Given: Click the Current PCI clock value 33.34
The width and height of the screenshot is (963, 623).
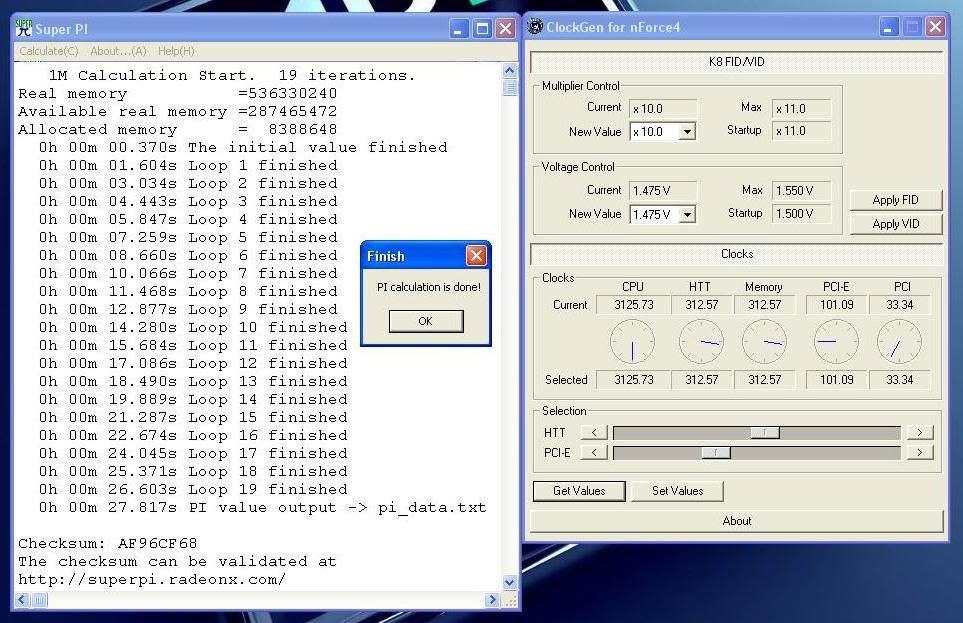Looking at the screenshot, I should click(x=900, y=305).
